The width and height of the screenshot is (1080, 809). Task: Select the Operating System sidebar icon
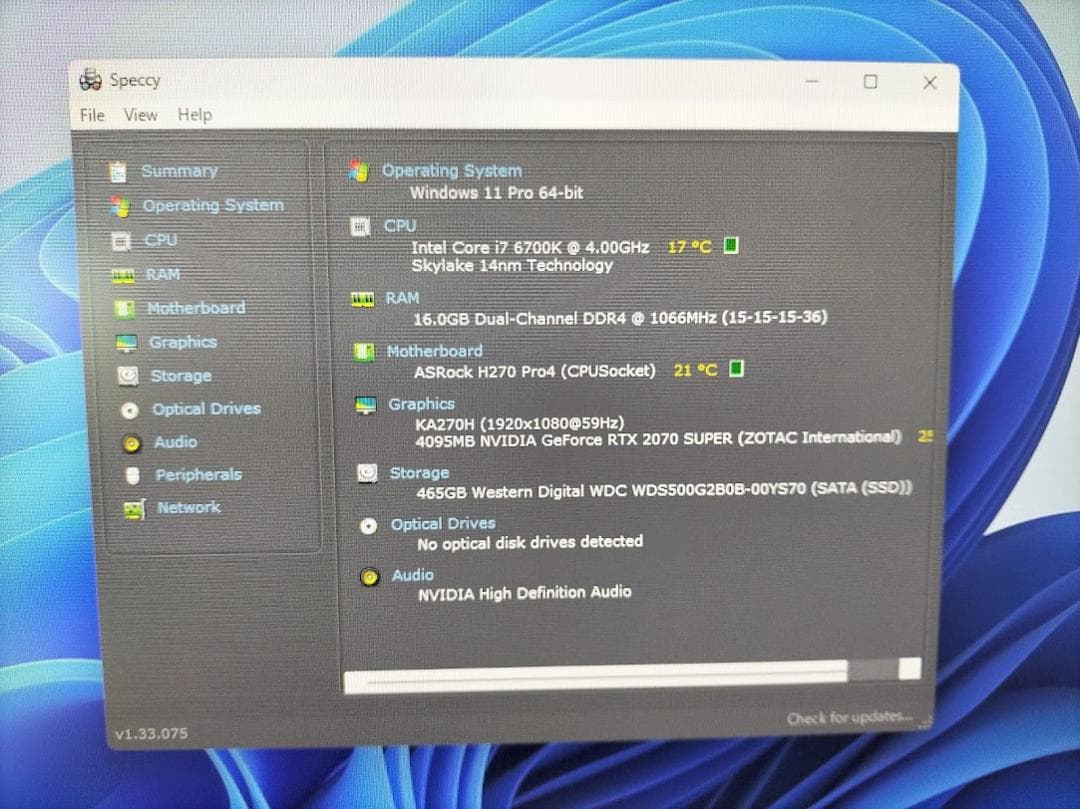coord(121,206)
